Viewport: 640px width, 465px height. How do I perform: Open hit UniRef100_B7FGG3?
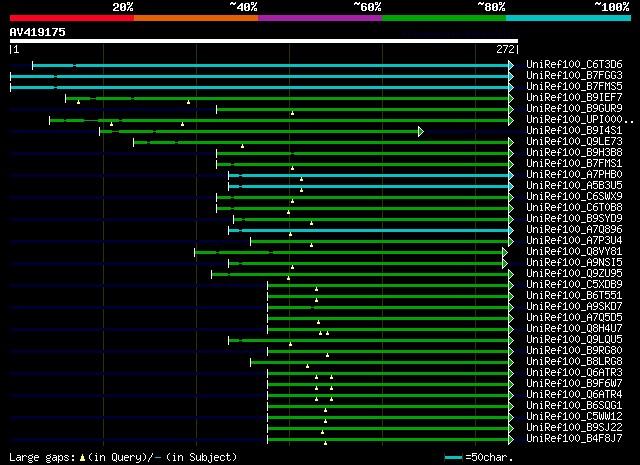(x=574, y=75)
